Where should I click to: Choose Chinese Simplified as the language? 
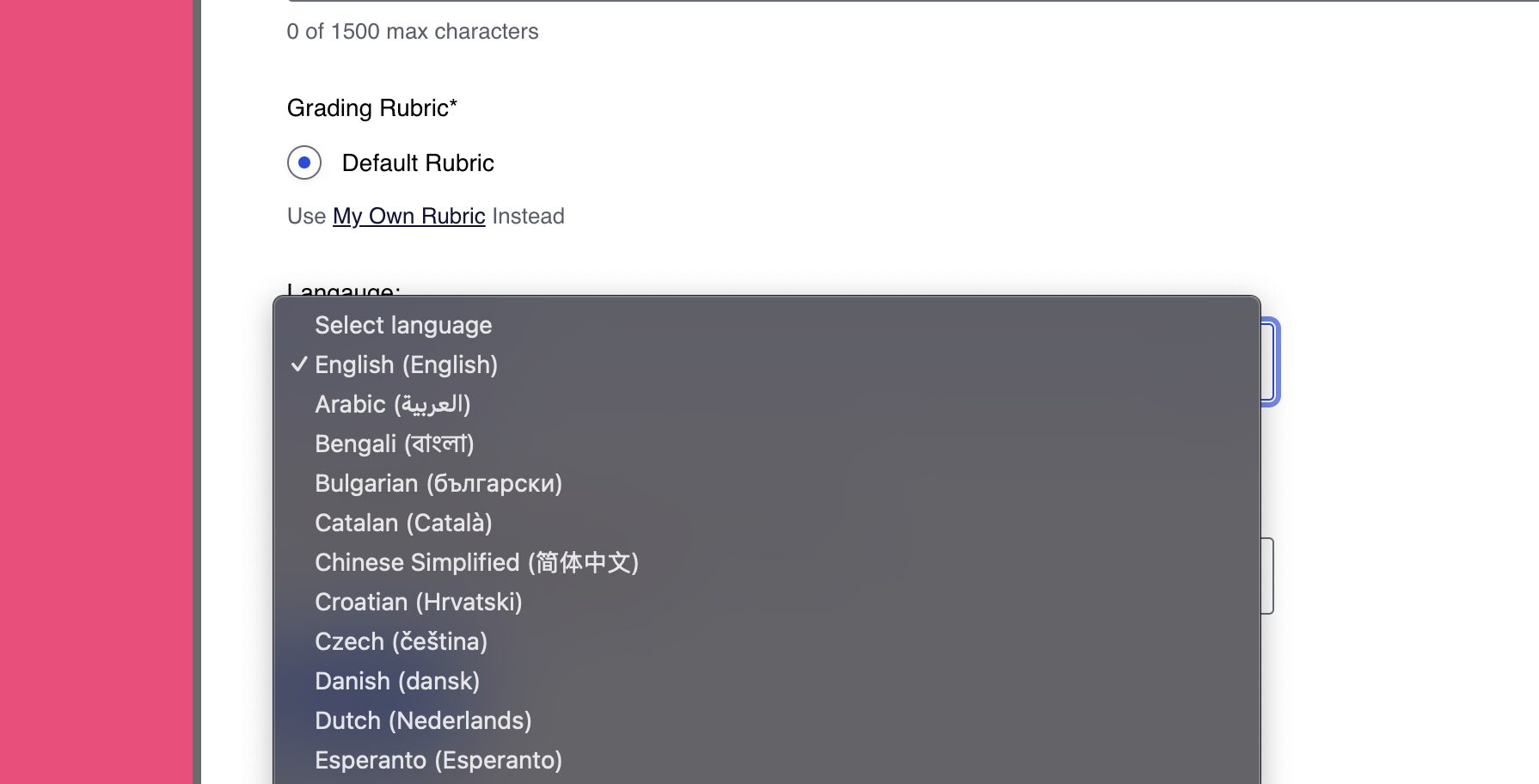476,562
